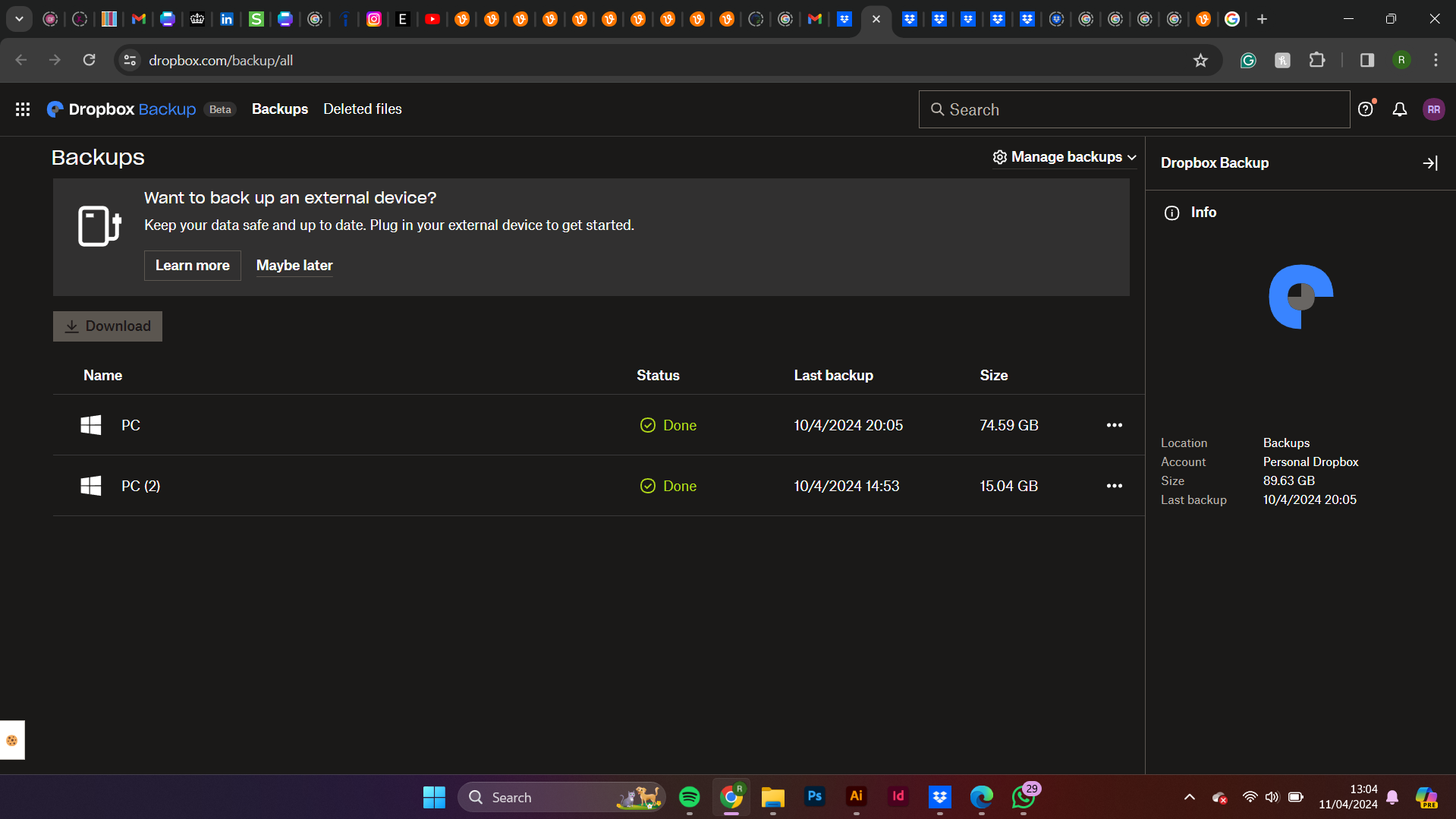Screen dimensions: 1456x819
Task: Click the Dropbox Backup logo
Action: click(x=121, y=109)
